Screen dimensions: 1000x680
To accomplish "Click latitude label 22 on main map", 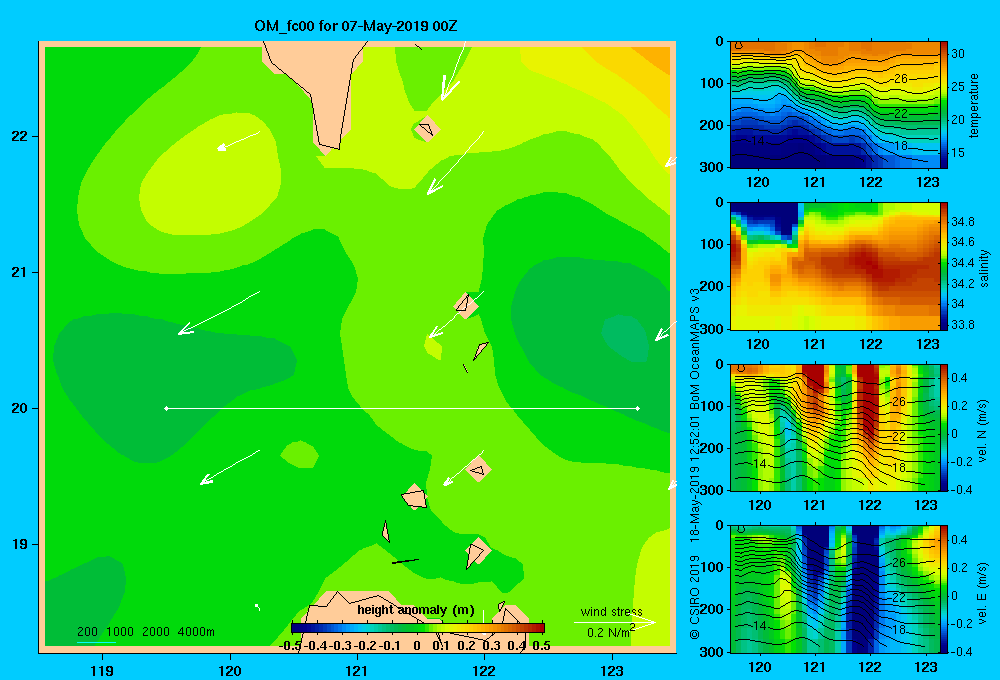I will [x=19, y=137].
